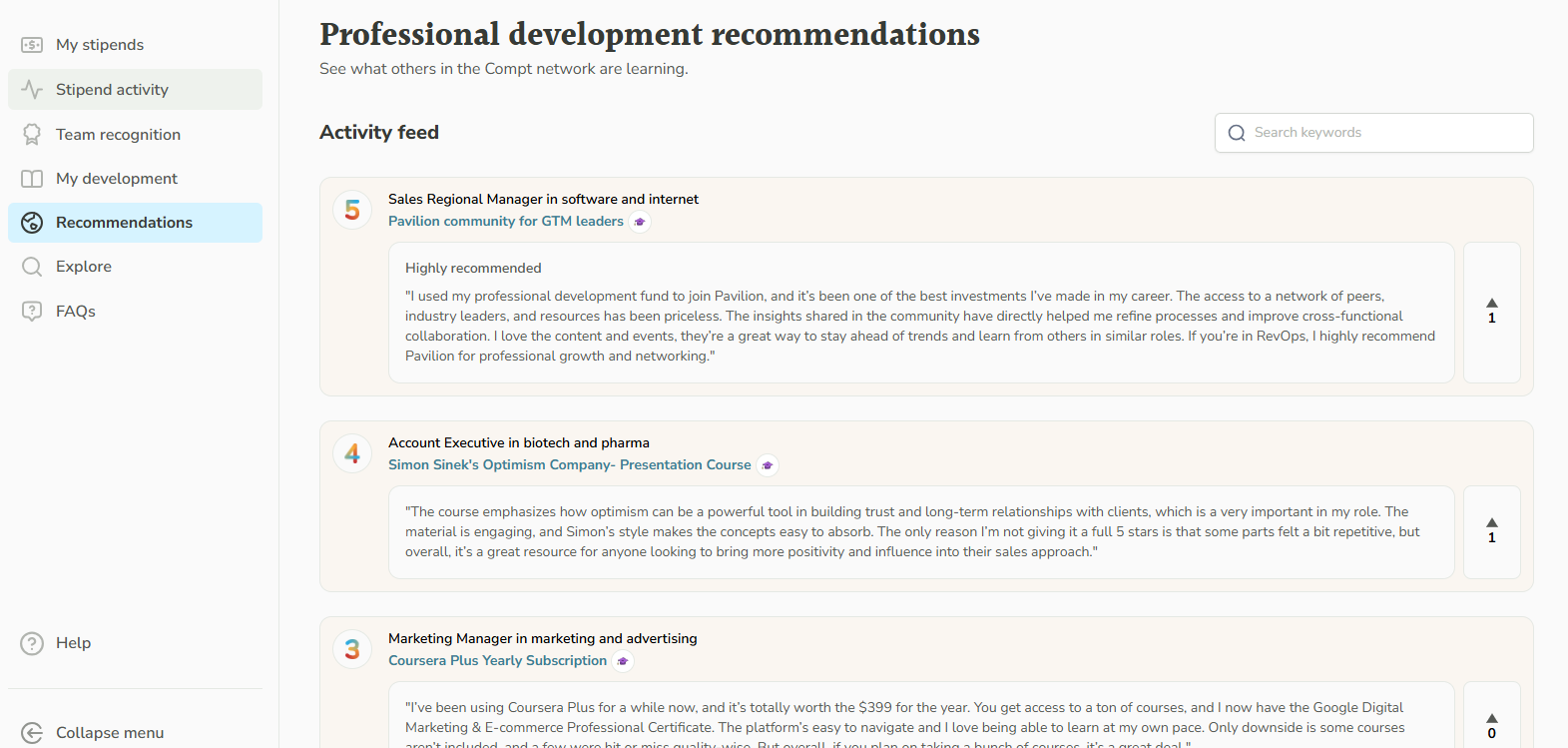Click the Pavilion review quote text

click(920, 327)
